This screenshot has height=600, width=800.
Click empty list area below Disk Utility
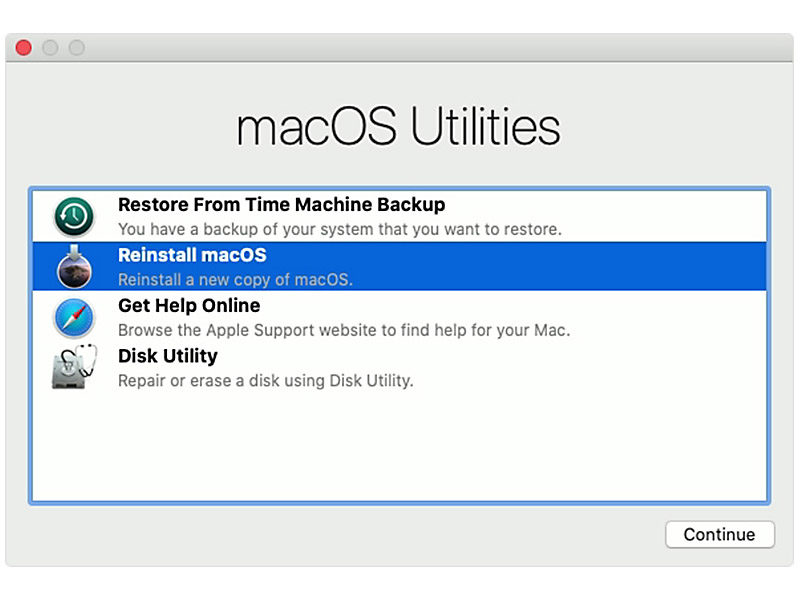[x=400, y=450]
